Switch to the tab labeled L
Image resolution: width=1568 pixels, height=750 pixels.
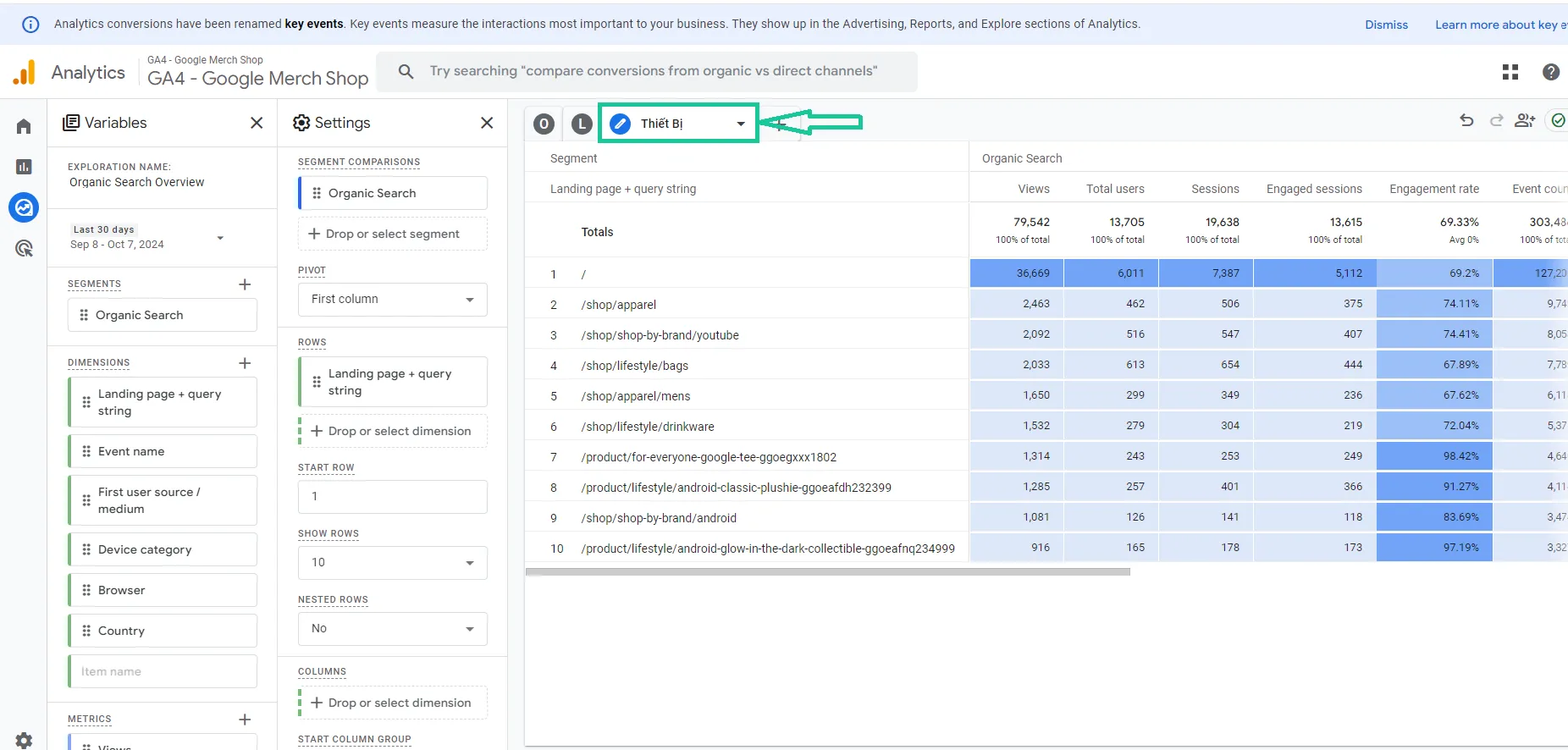click(582, 124)
